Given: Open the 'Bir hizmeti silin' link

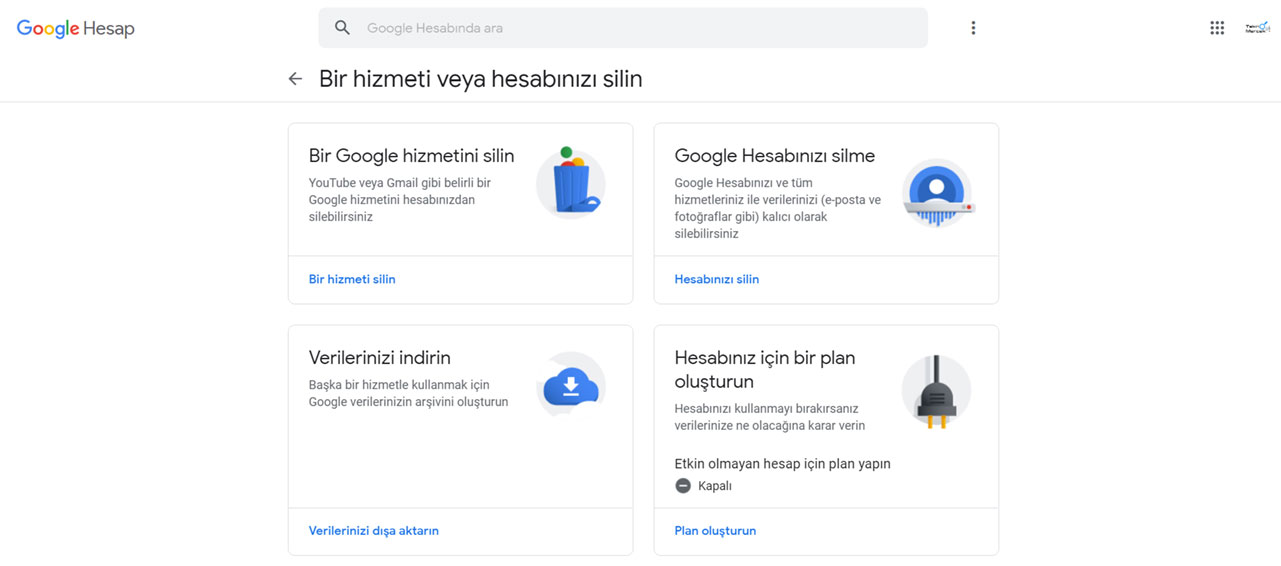Looking at the screenshot, I should point(352,279).
